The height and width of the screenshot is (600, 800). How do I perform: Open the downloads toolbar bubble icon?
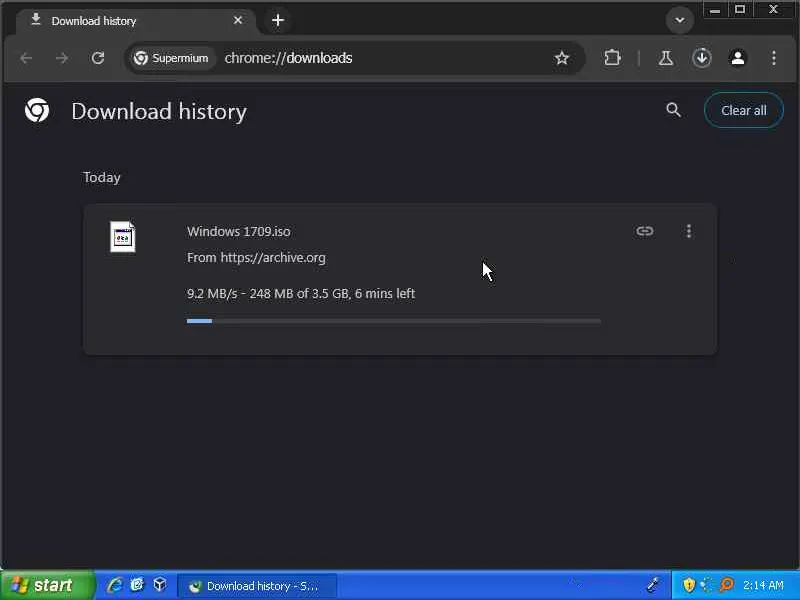point(702,58)
